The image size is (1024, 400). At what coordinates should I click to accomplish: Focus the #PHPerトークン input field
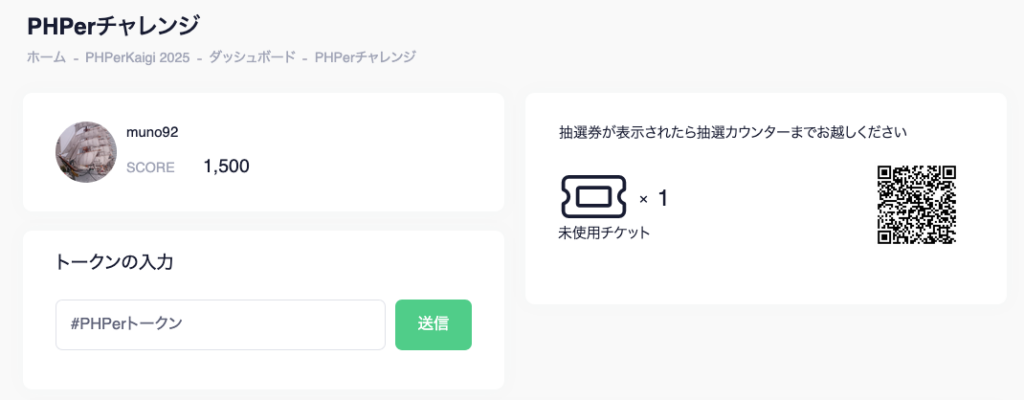[x=220, y=324]
